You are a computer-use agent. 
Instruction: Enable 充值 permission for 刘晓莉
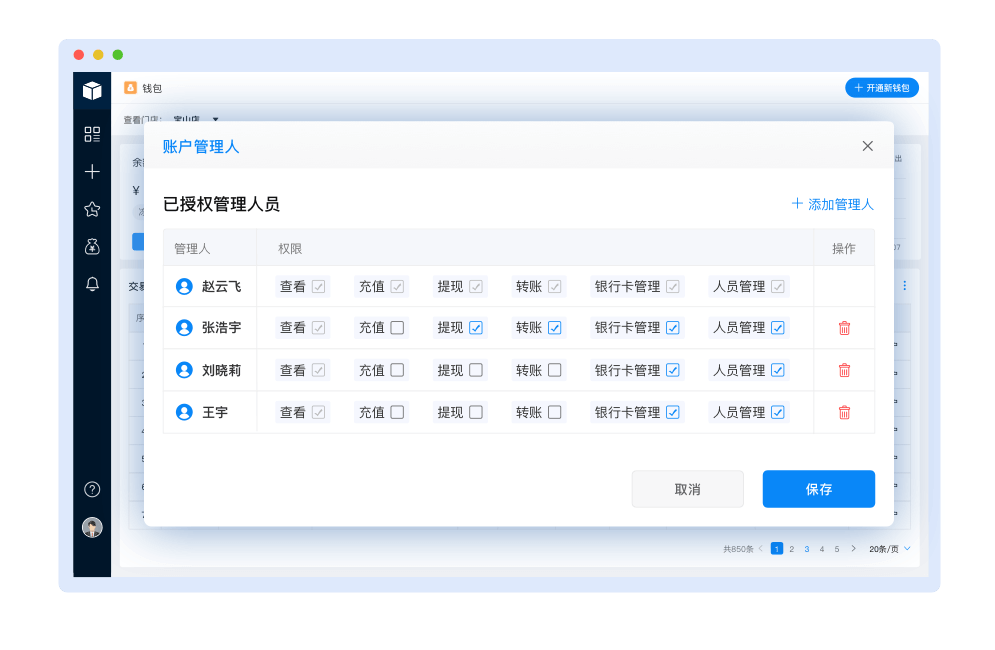pos(397,370)
